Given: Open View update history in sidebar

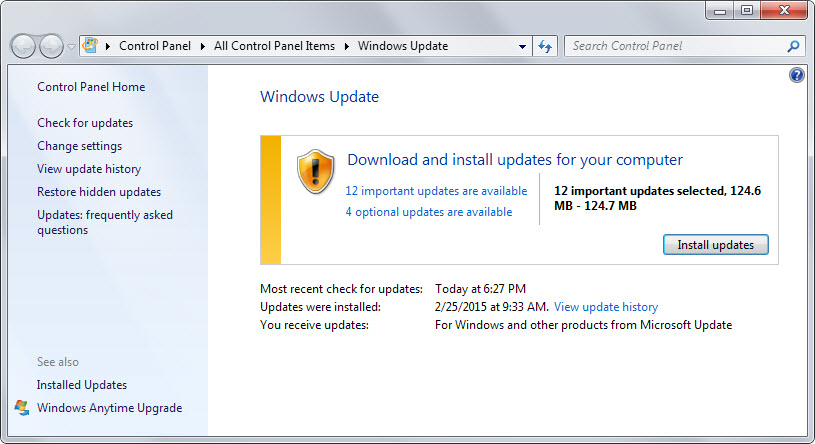Looking at the screenshot, I should tap(89, 169).
